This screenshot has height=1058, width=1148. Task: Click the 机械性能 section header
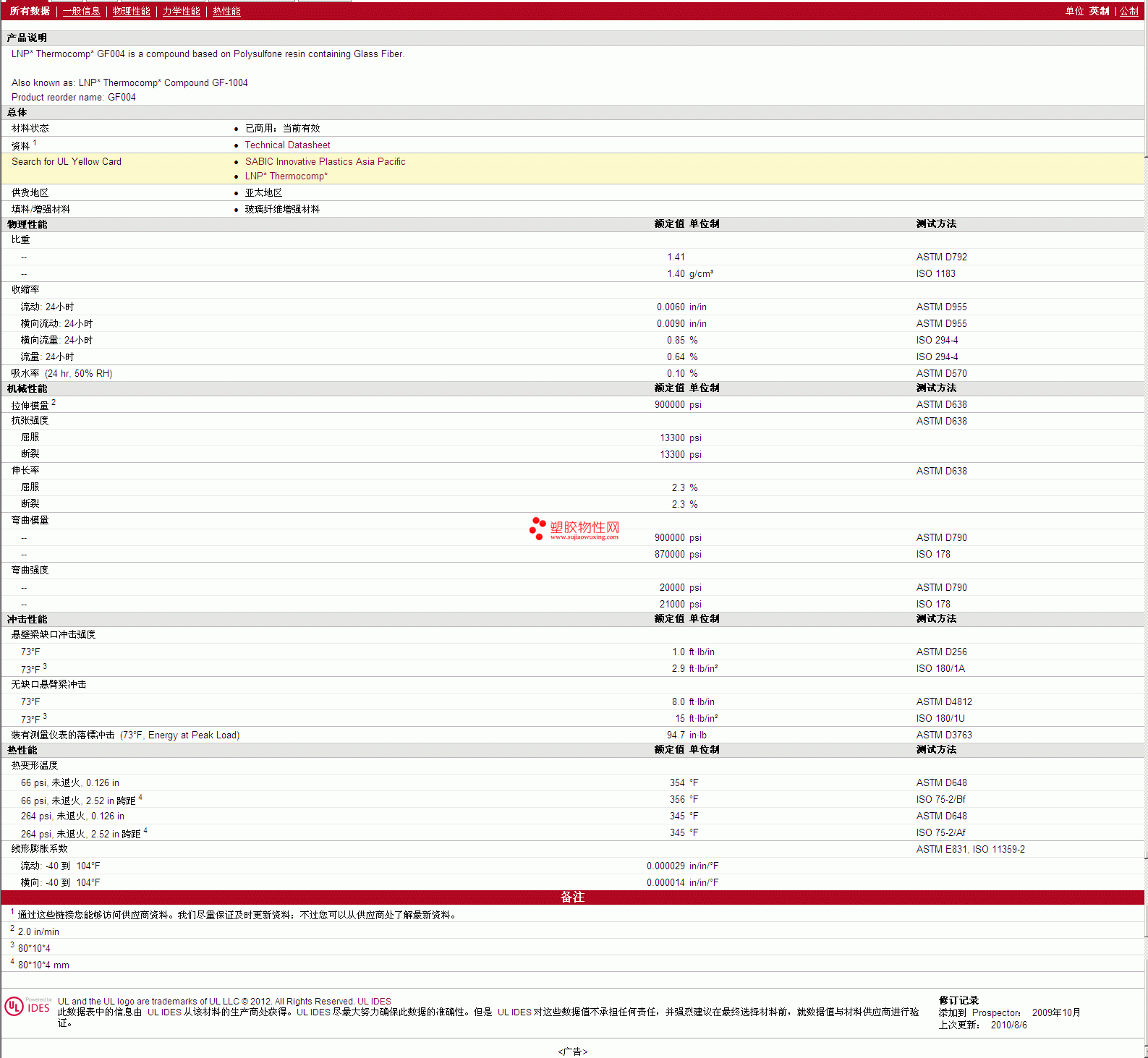[x=27, y=389]
